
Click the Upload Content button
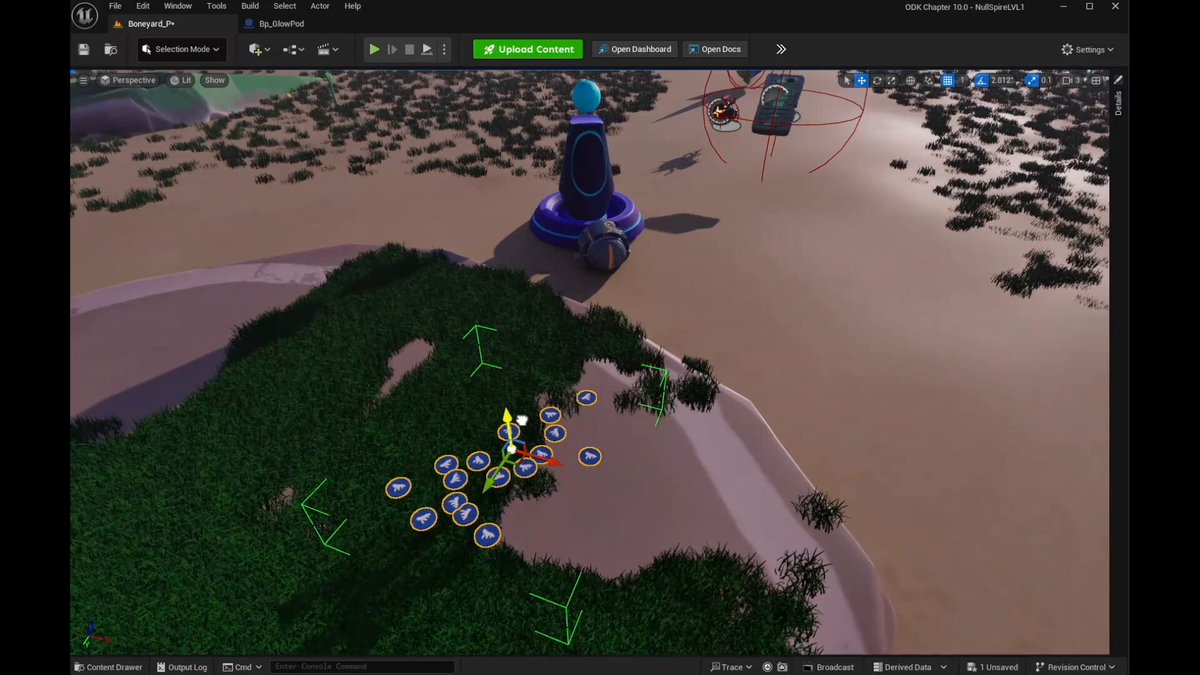click(528, 49)
